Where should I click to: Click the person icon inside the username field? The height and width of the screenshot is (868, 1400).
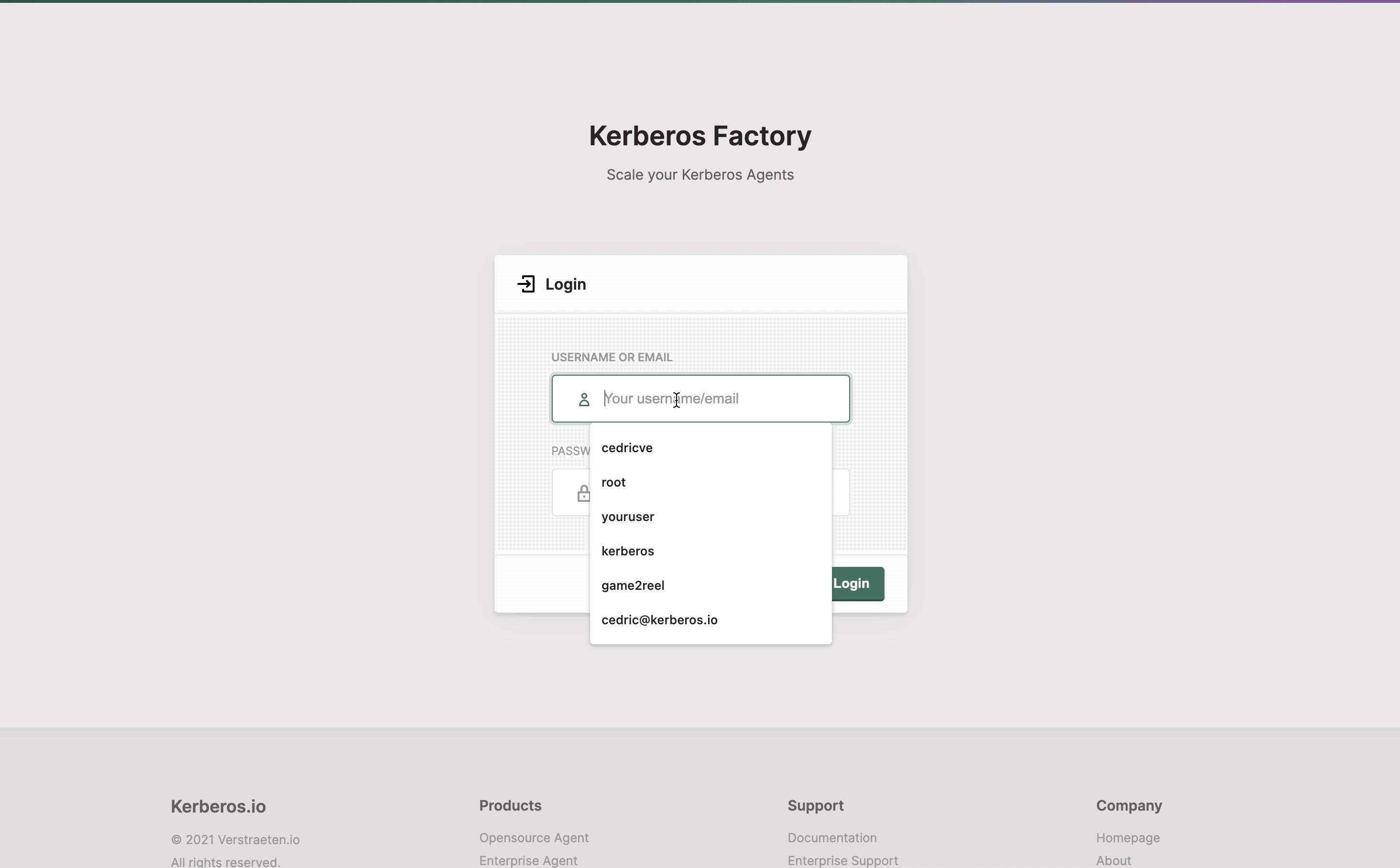coord(583,400)
